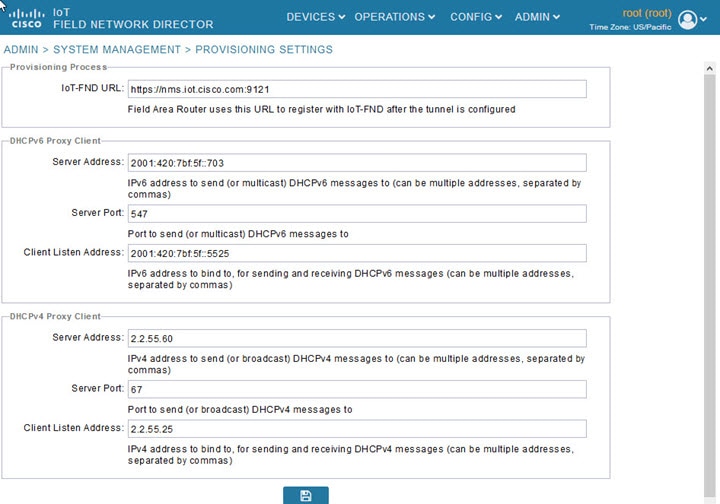The image size is (720, 504).
Task: Open the OPERATIONS menu
Action: pos(394,17)
